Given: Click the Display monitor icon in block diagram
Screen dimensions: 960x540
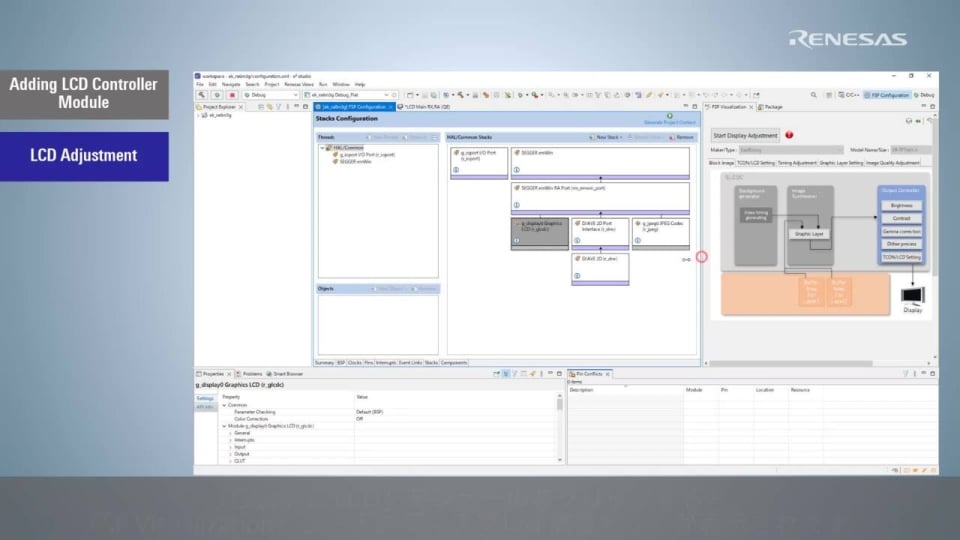Looking at the screenshot, I should (x=913, y=296).
